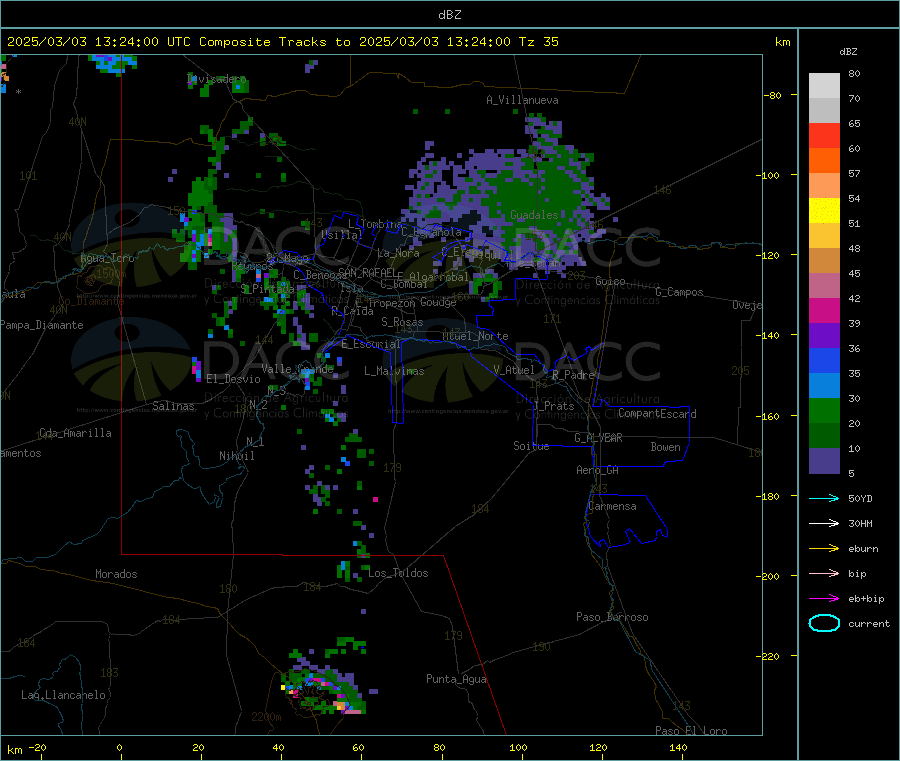This screenshot has width=900, height=761.
Task: Click the Atuel_Norte map label
Action: tap(475, 336)
